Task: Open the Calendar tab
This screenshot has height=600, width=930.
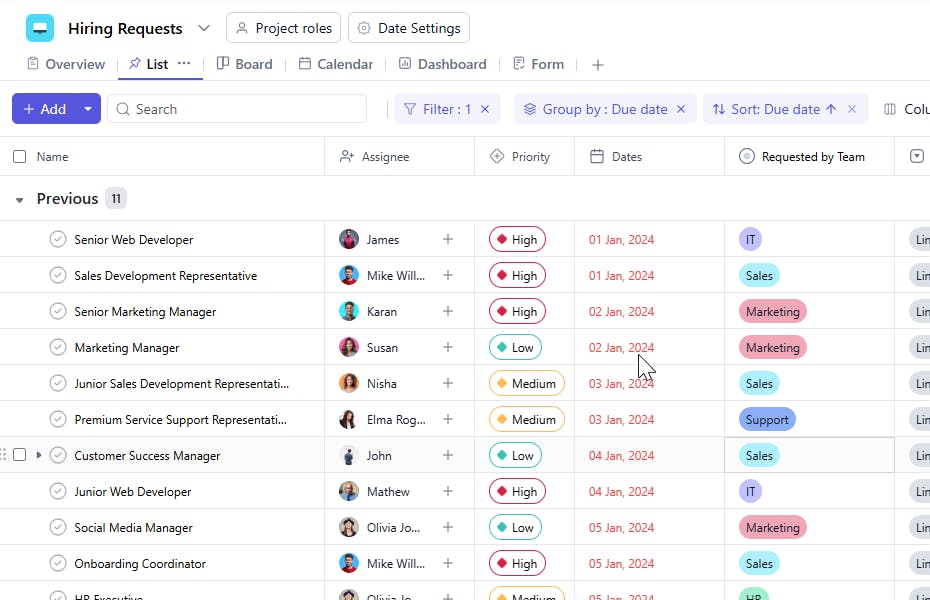Action: pyautogui.click(x=335, y=64)
